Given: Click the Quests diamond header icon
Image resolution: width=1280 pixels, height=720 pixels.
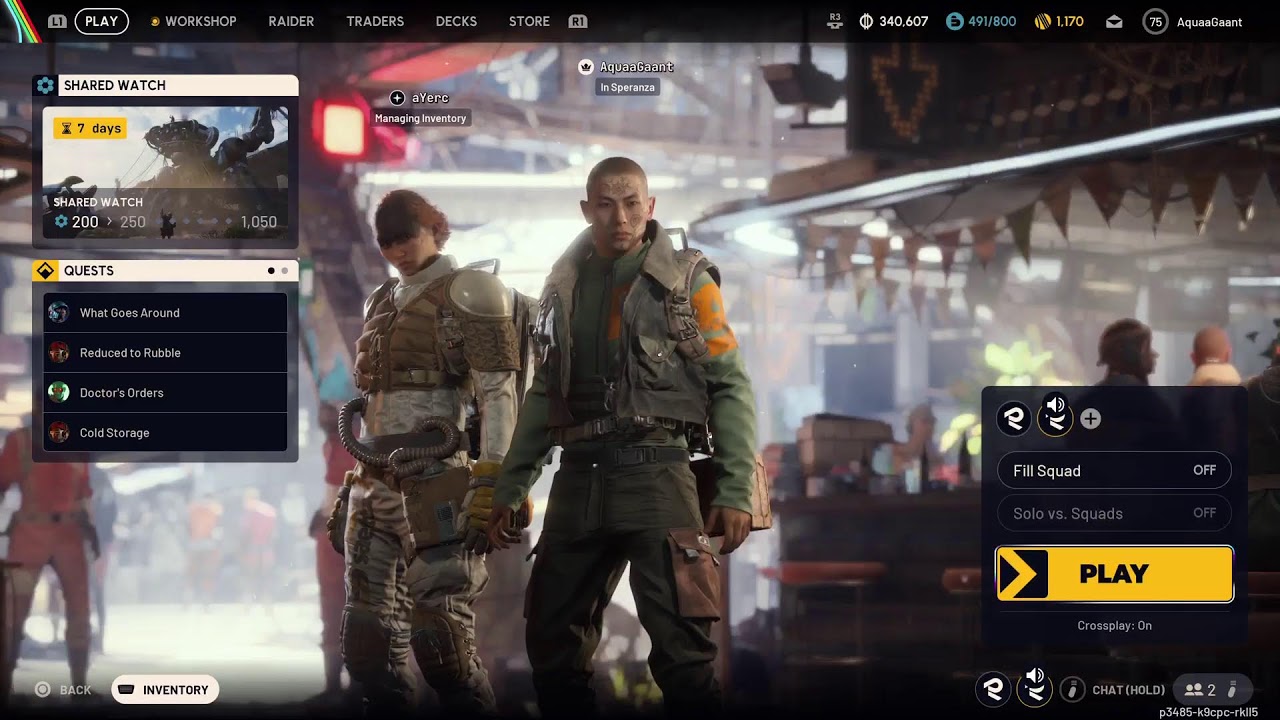Looking at the screenshot, I should tap(45, 271).
